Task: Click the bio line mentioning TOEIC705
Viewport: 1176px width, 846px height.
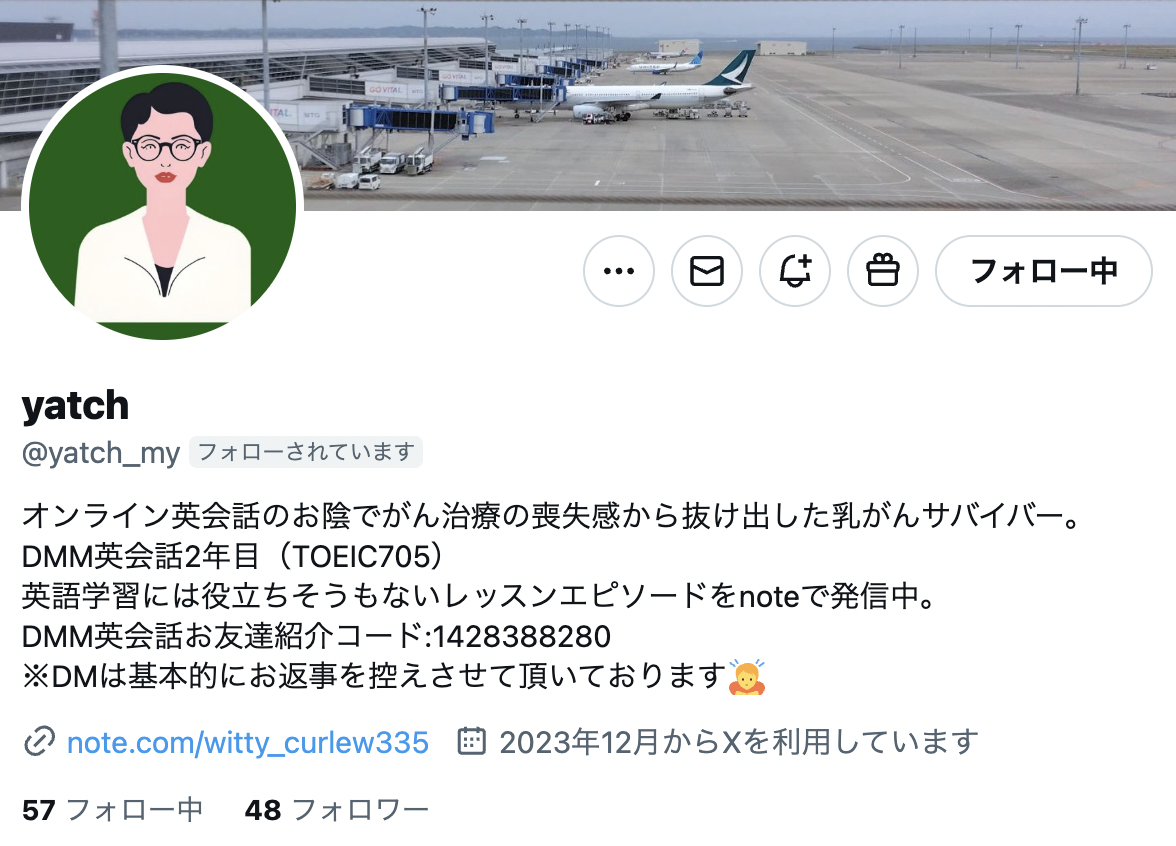Action: pyautogui.click(x=233, y=556)
